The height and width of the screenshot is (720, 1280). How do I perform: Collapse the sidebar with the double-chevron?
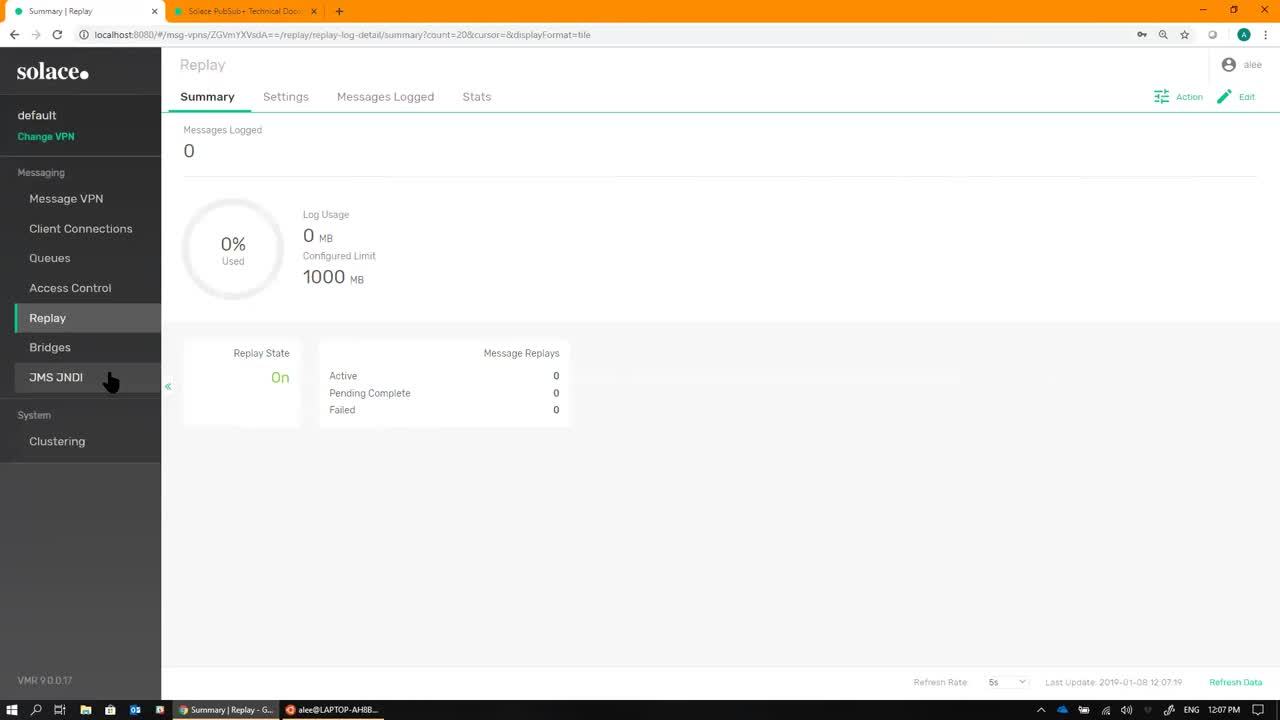coord(168,386)
